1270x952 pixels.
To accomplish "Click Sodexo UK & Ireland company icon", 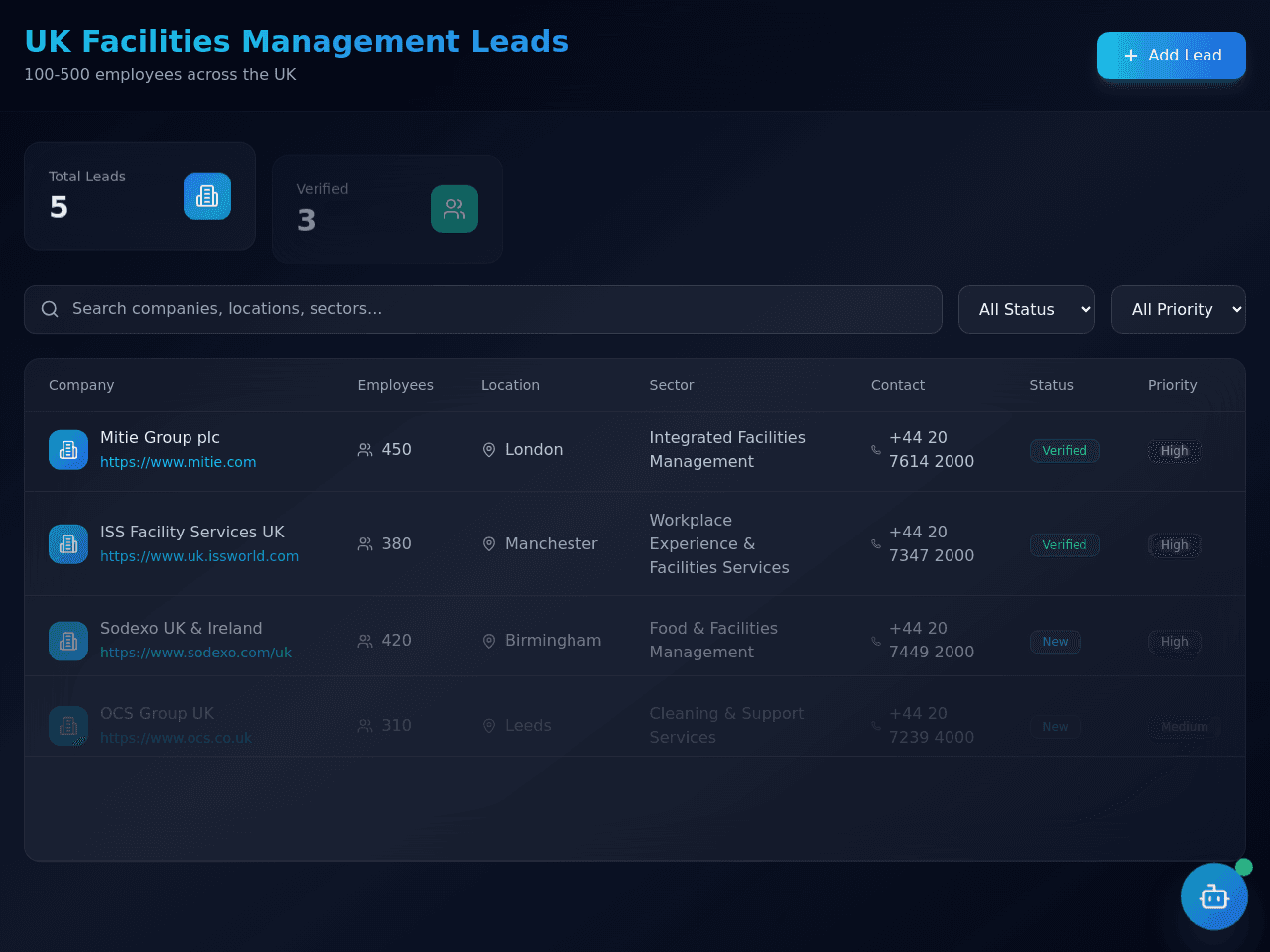I will (68, 641).
